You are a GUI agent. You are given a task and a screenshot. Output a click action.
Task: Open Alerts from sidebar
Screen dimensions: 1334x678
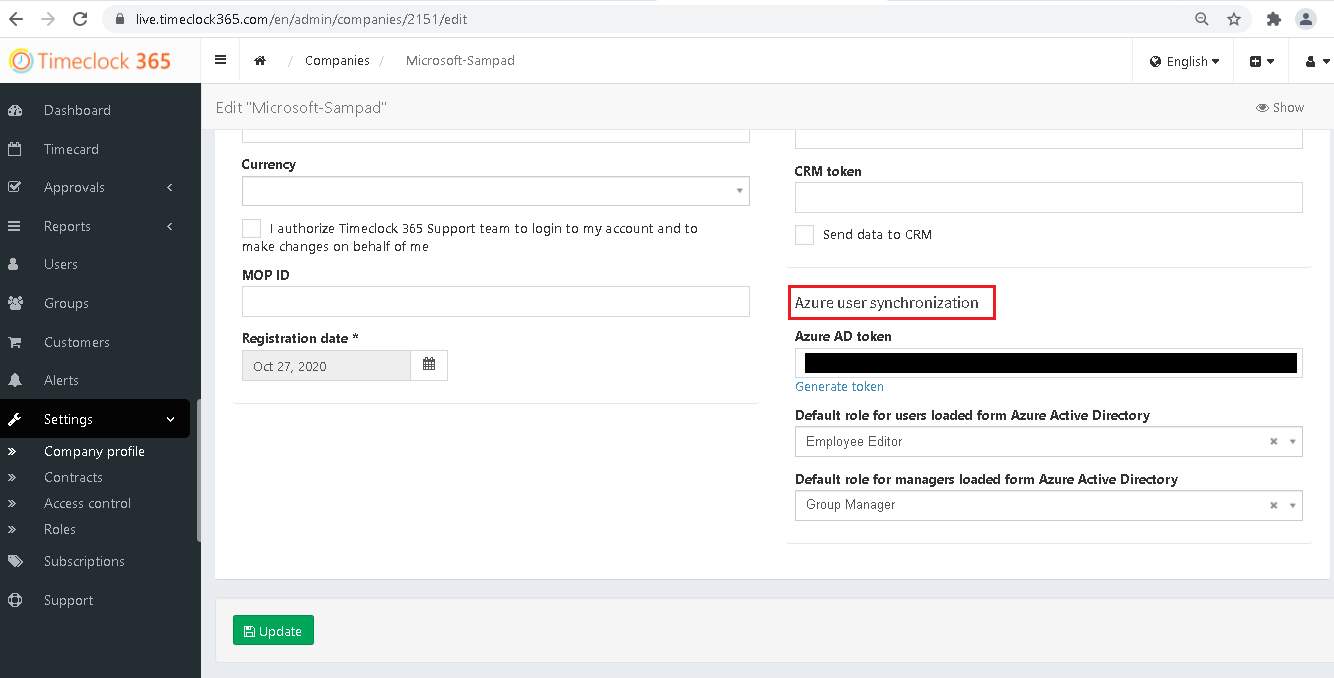(61, 380)
